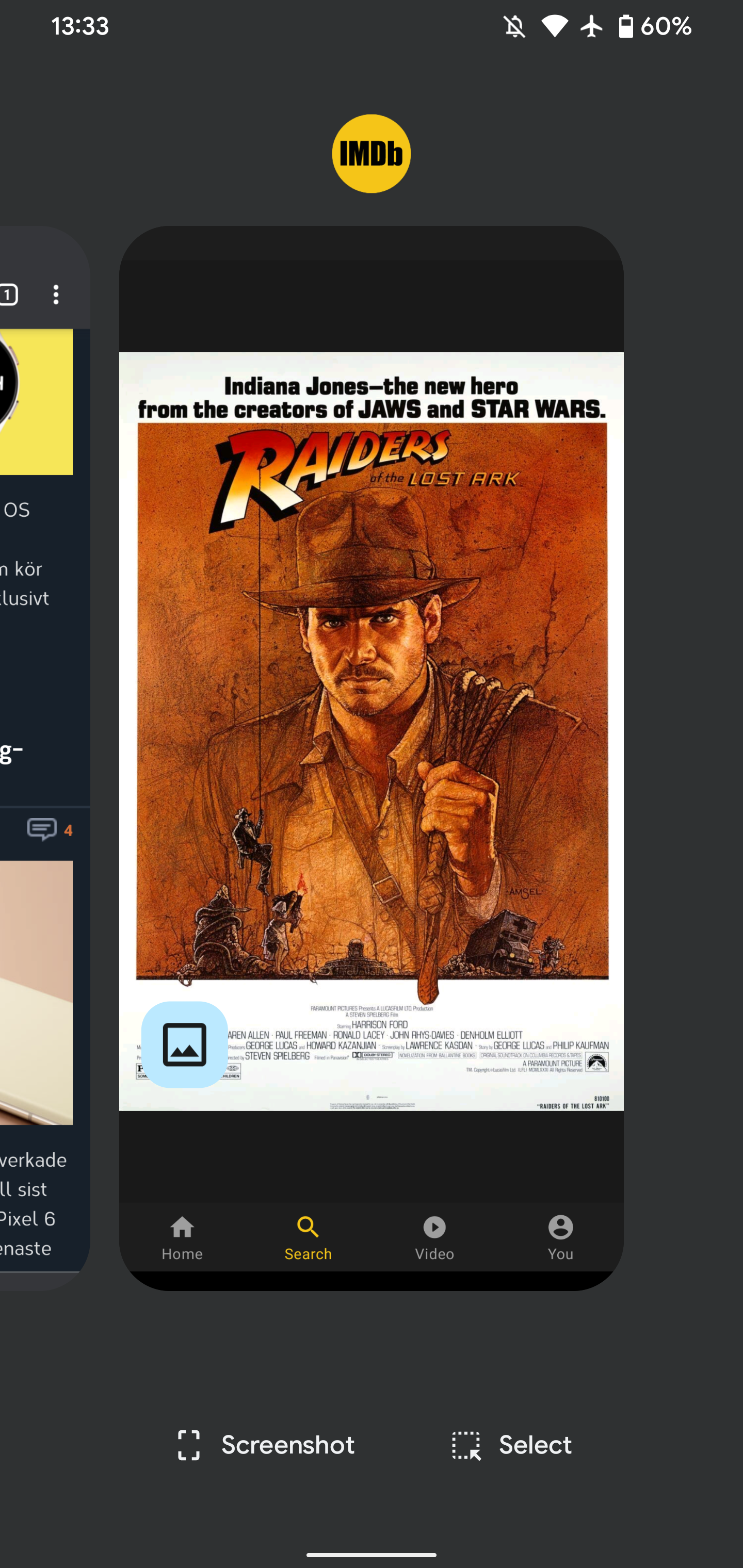Tap the tab count icon in browser card
This screenshot has width=743, height=1568.
[x=8, y=295]
